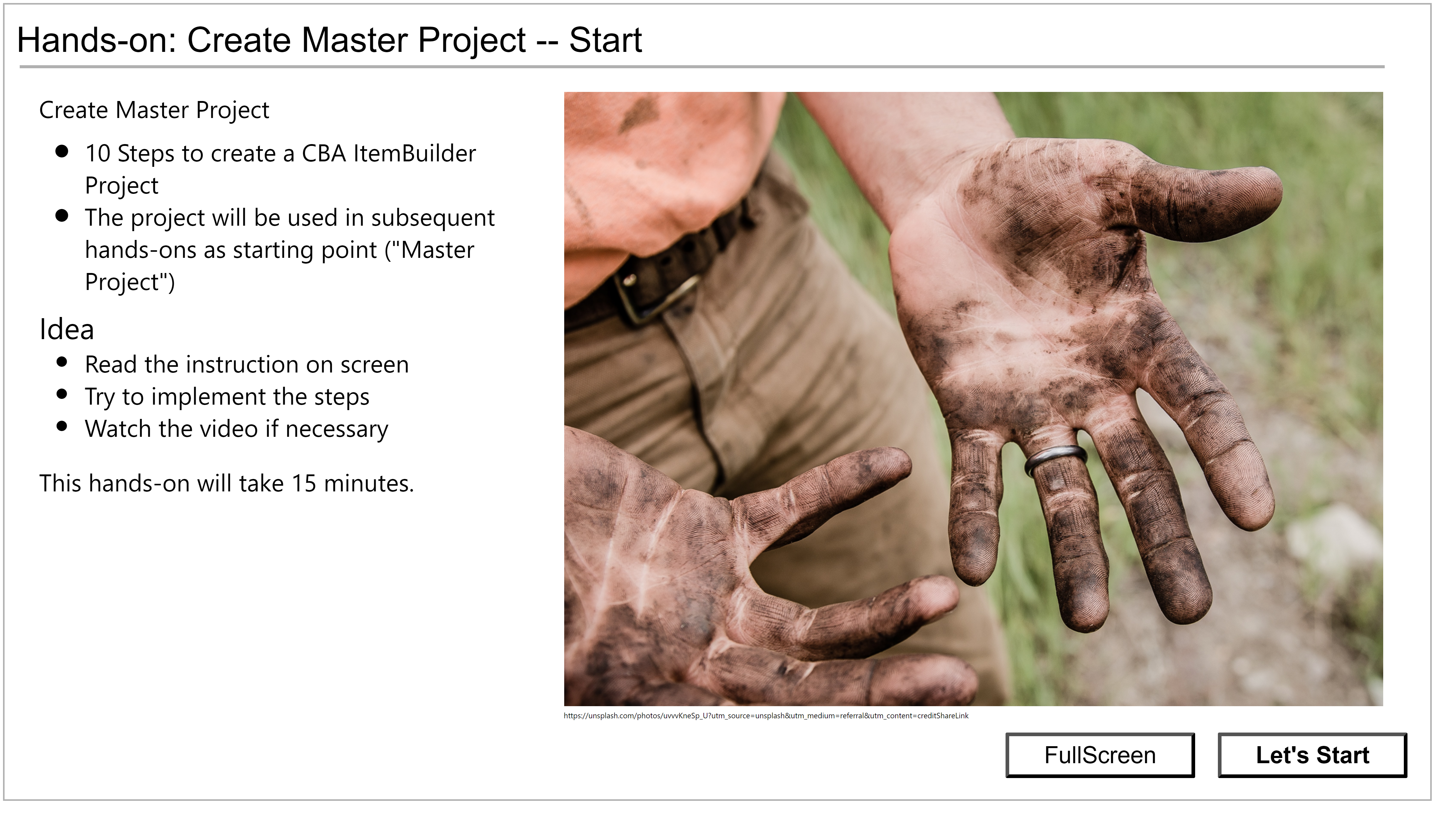Screen dimensions: 1456x819
Task: Click the bullet dot before 10 Steps
Action: (62, 151)
